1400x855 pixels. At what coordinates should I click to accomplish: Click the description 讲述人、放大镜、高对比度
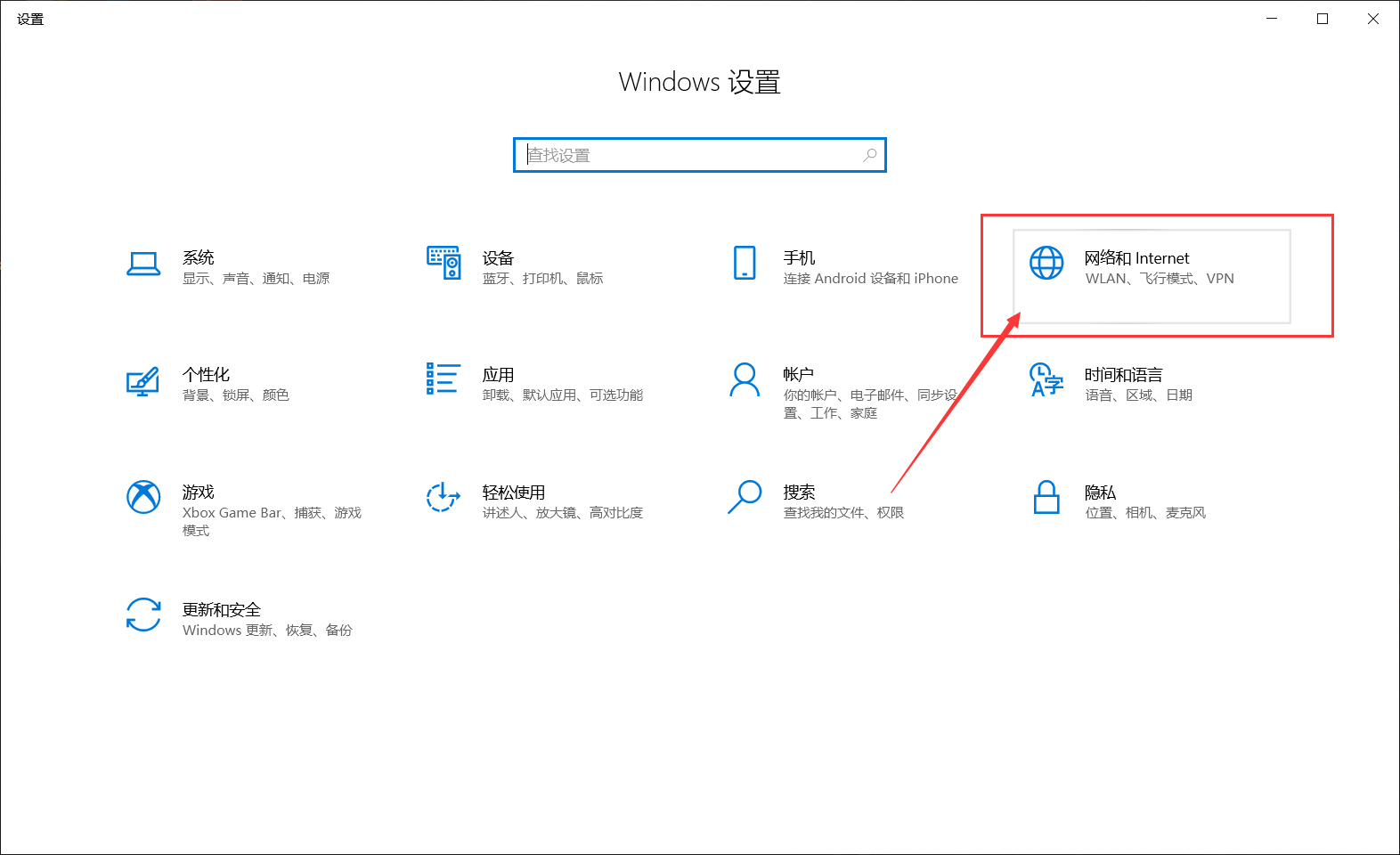(563, 513)
